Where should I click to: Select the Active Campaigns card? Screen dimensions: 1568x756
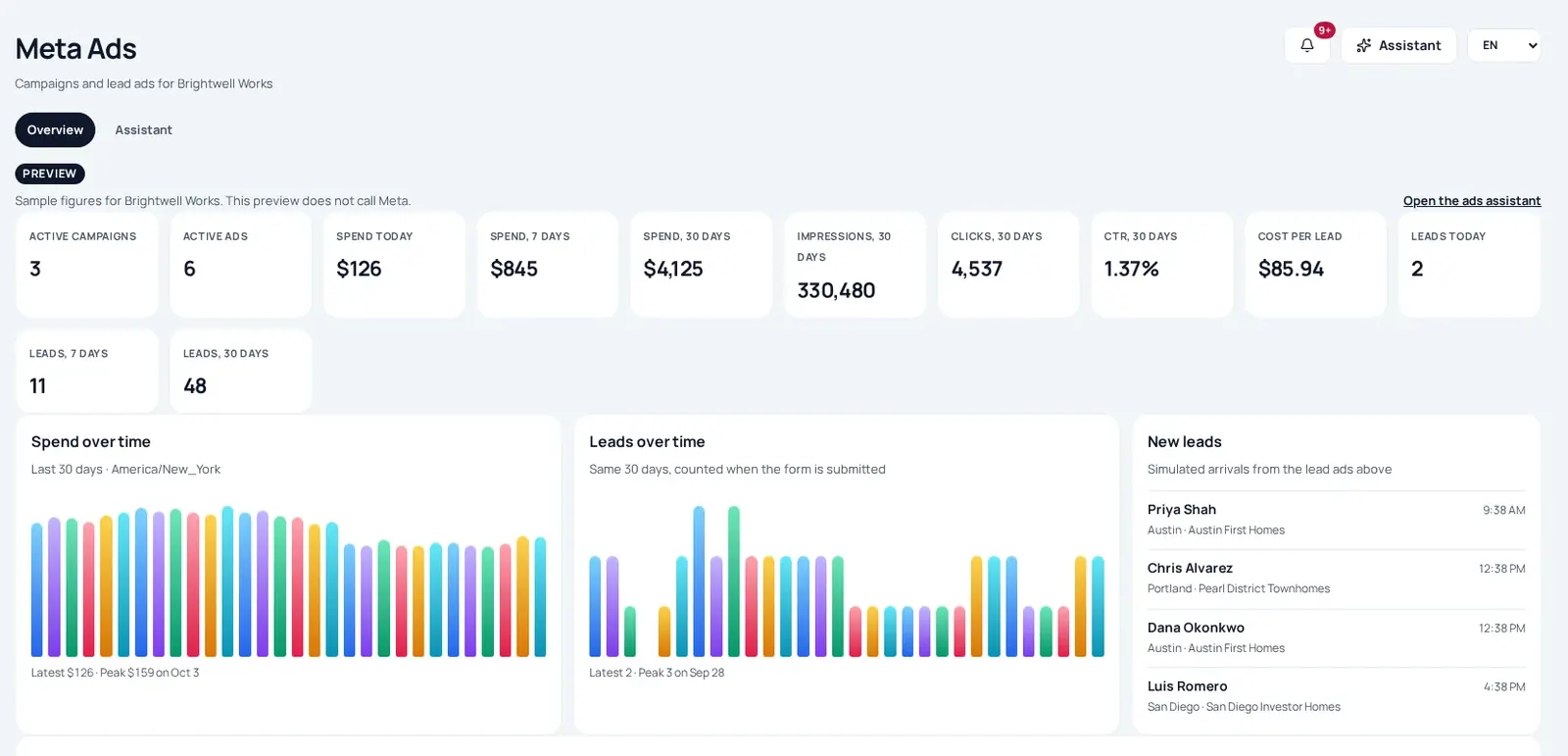87,265
